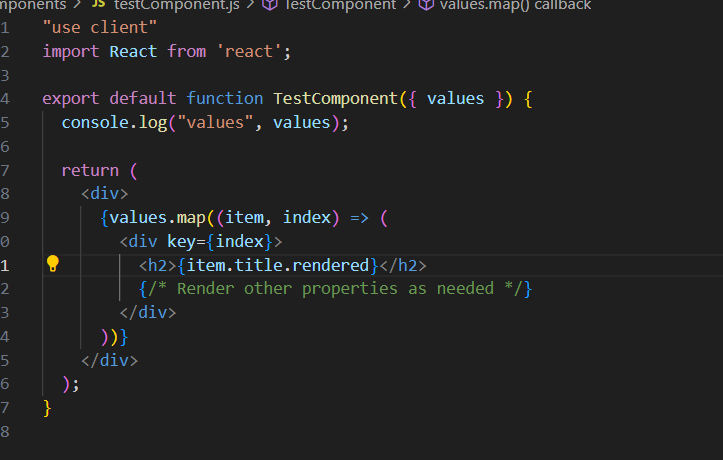The image size is (723, 460).
Task: Place cursor on the return keyword
Action: (90, 170)
